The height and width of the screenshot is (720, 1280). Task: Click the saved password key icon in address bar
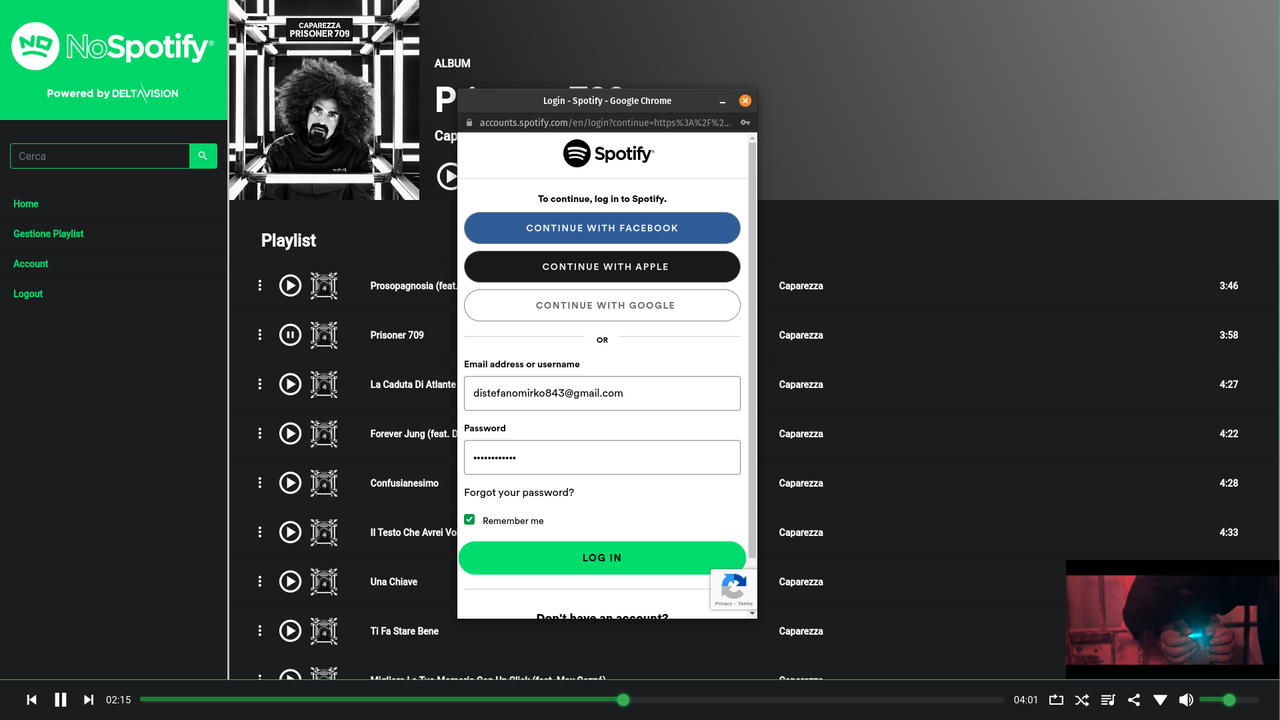(745, 122)
